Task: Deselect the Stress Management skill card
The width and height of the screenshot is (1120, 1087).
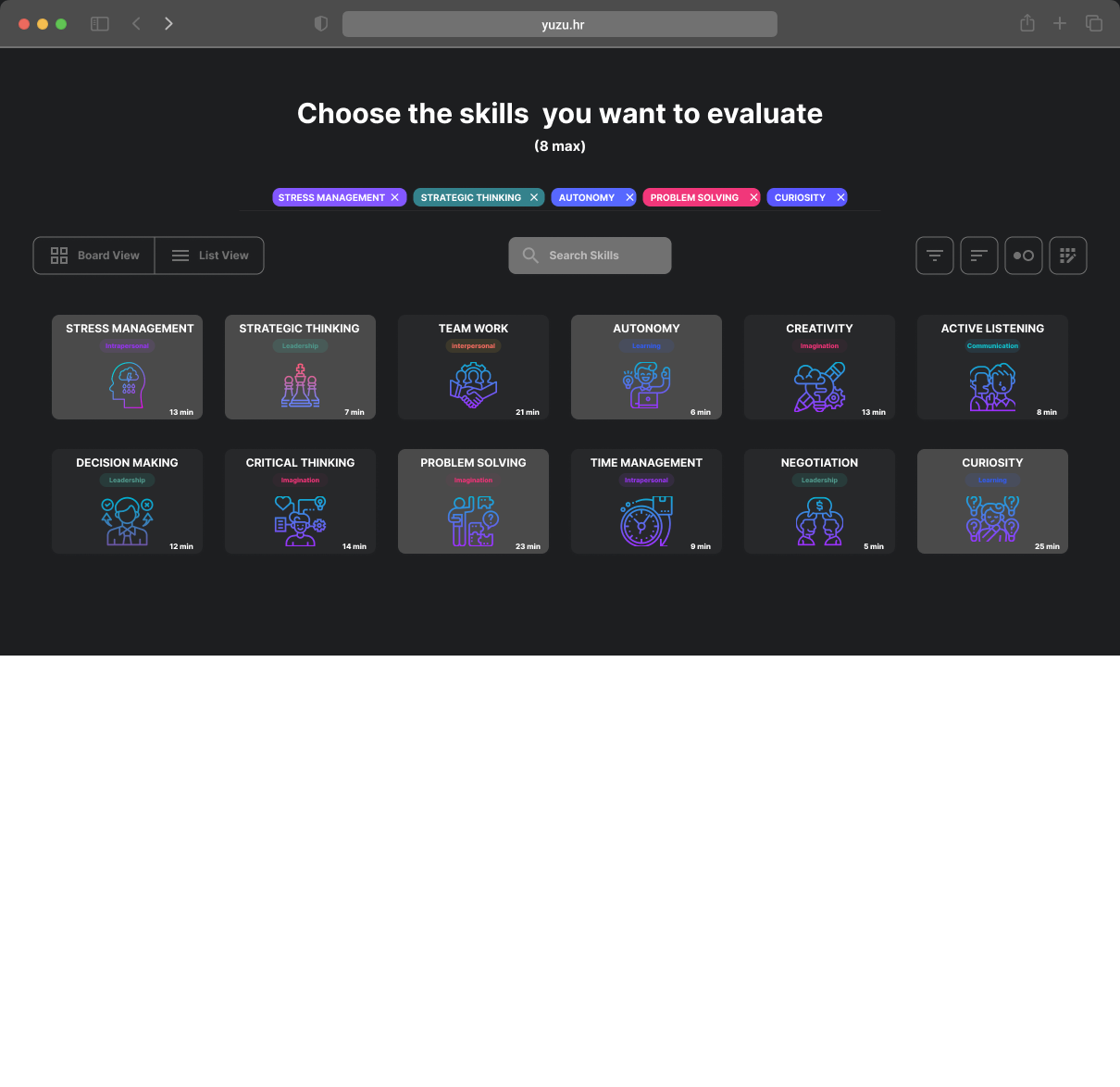Action: pyautogui.click(x=127, y=368)
